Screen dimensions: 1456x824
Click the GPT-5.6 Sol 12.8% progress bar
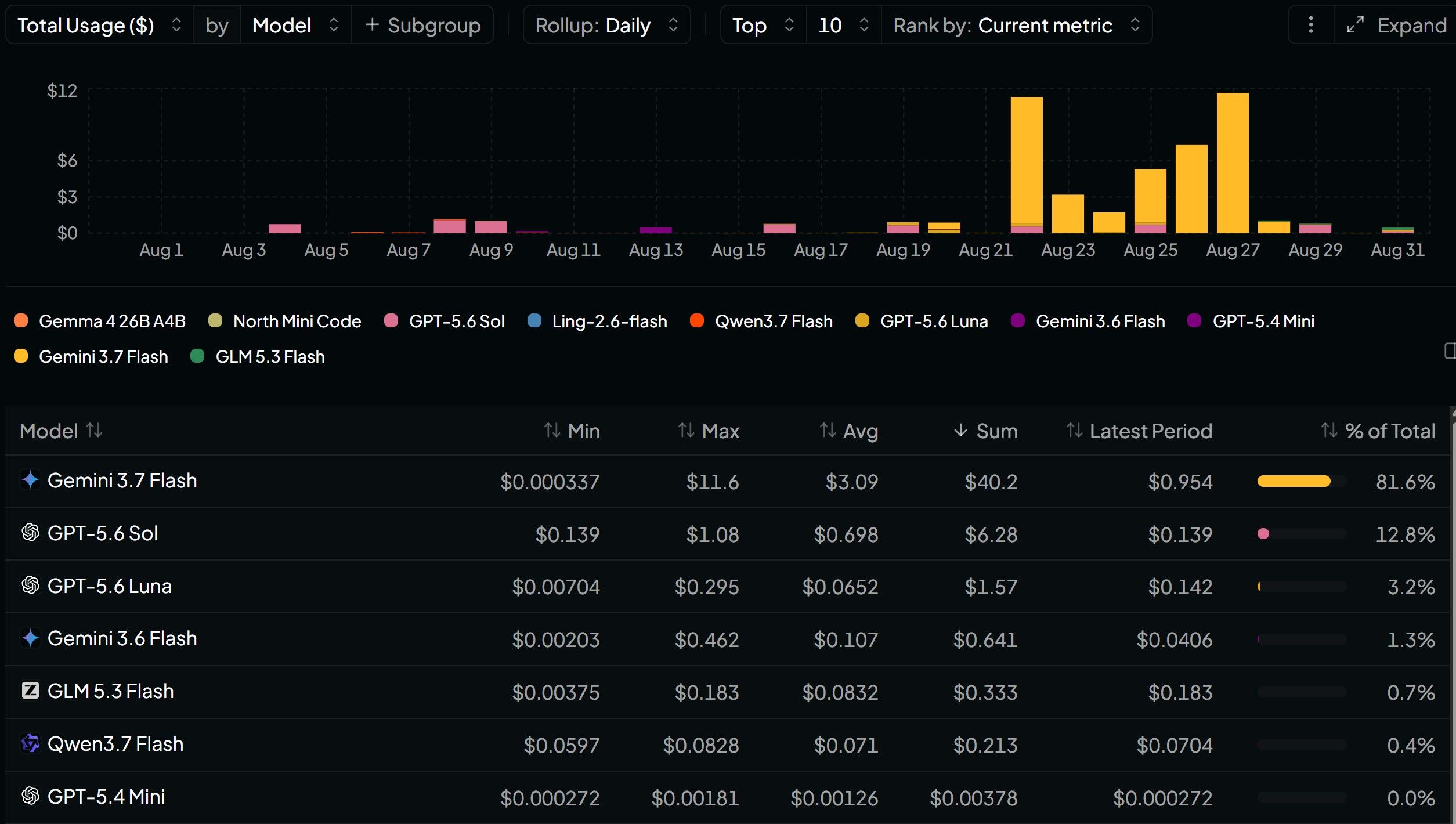click(x=1302, y=534)
